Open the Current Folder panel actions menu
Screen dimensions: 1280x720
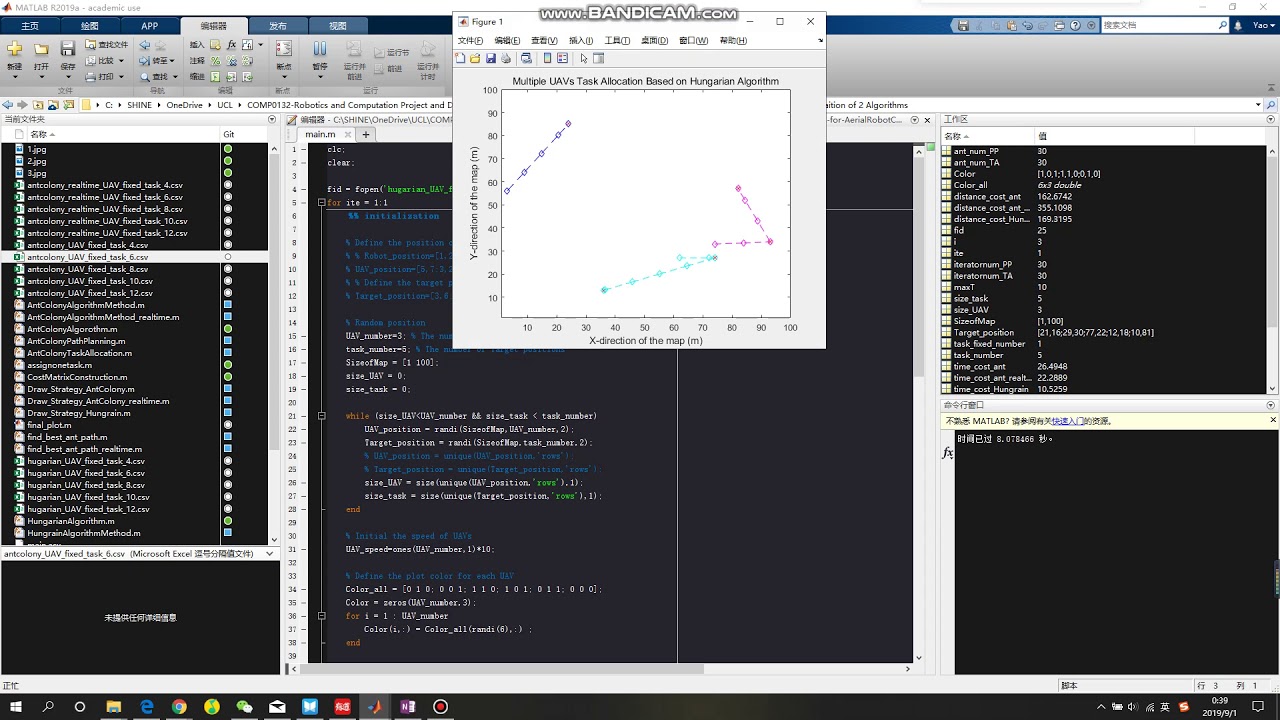click(x=272, y=119)
